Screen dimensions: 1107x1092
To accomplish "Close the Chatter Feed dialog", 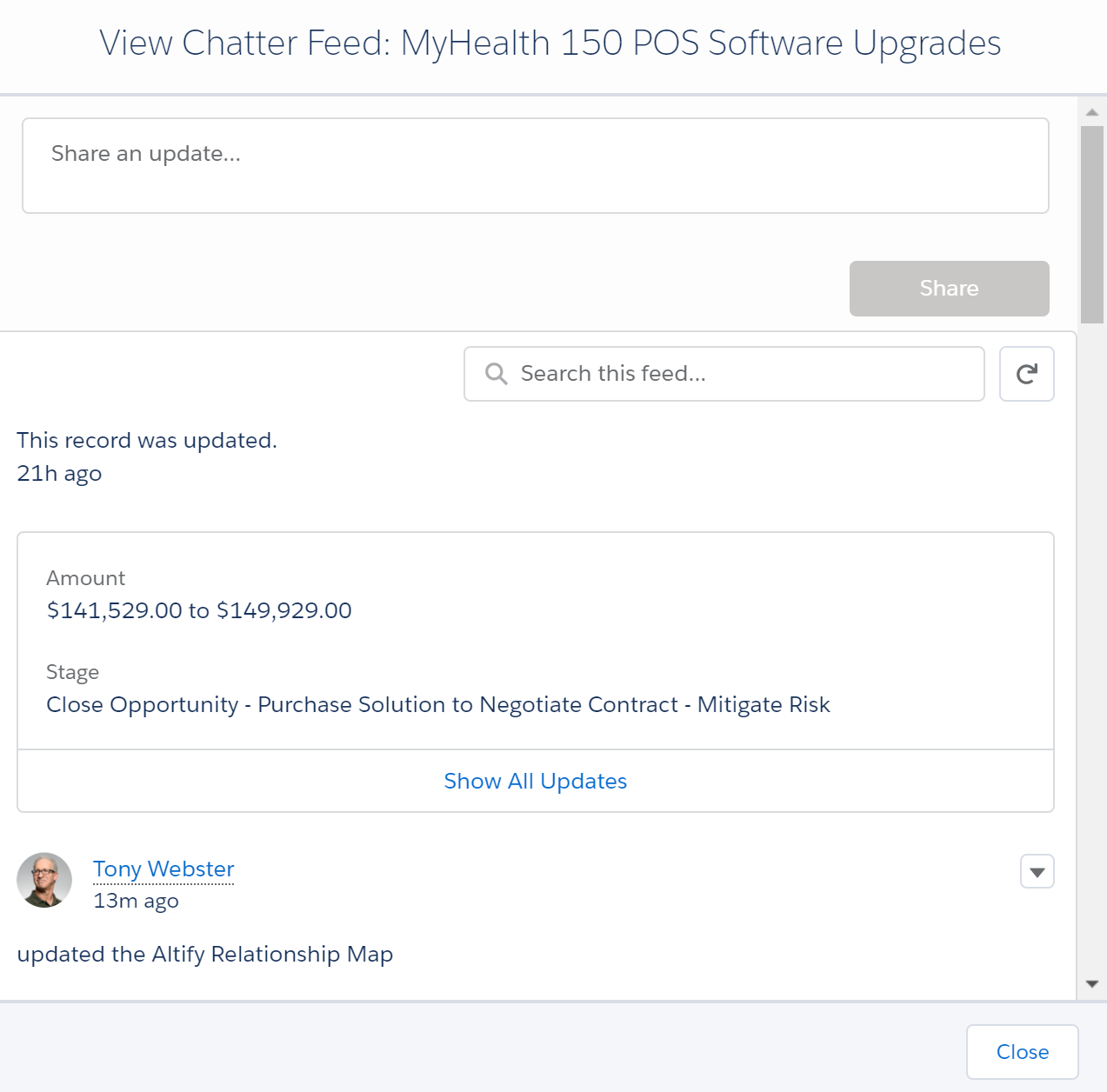I will (x=1023, y=1052).
